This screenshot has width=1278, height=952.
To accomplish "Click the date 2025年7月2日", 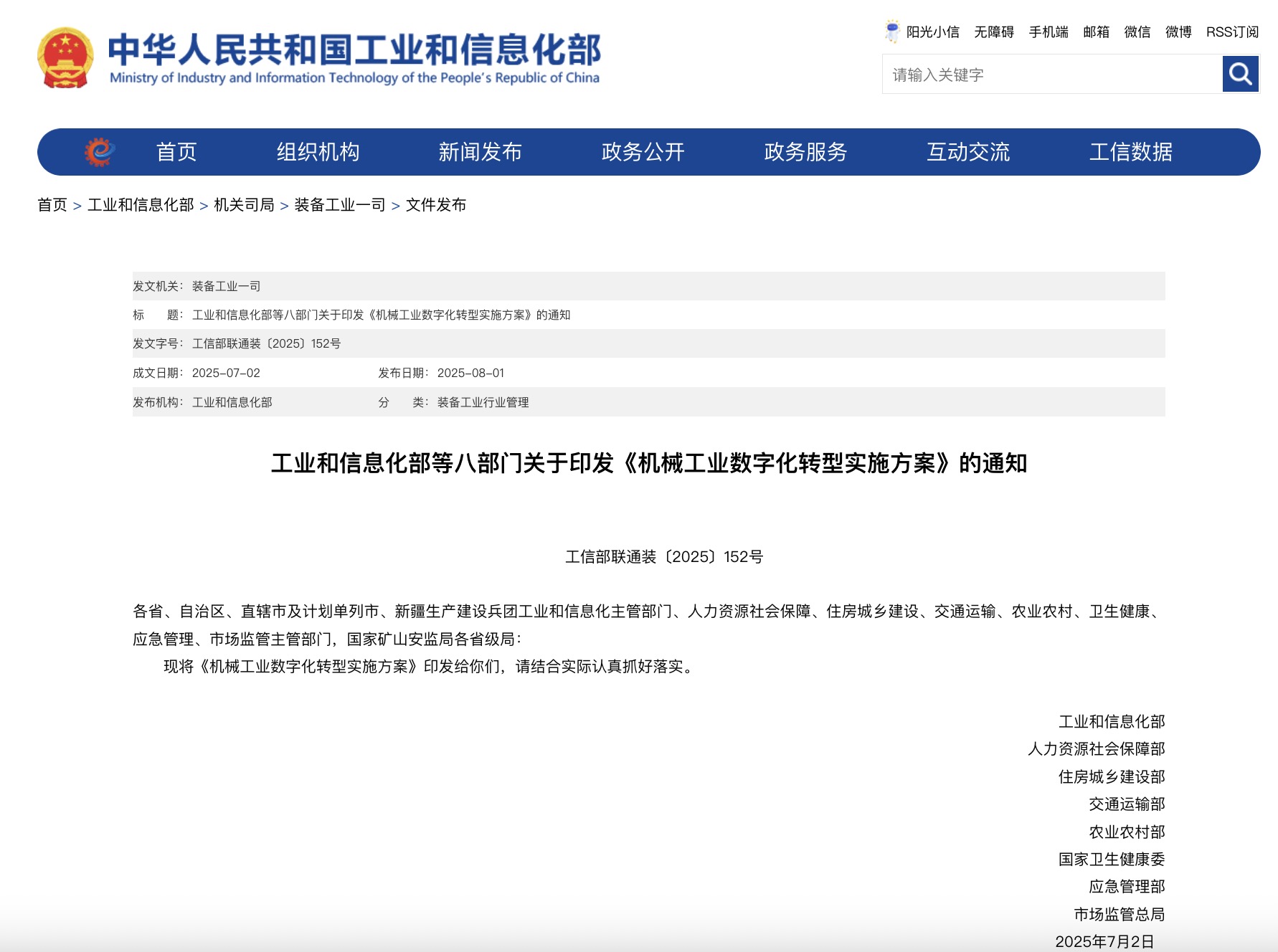I will [1104, 941].
